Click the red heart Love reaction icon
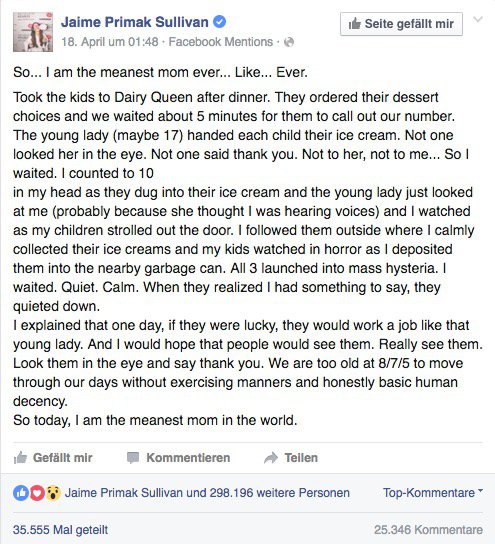495x544 pixels. (37, 493)
